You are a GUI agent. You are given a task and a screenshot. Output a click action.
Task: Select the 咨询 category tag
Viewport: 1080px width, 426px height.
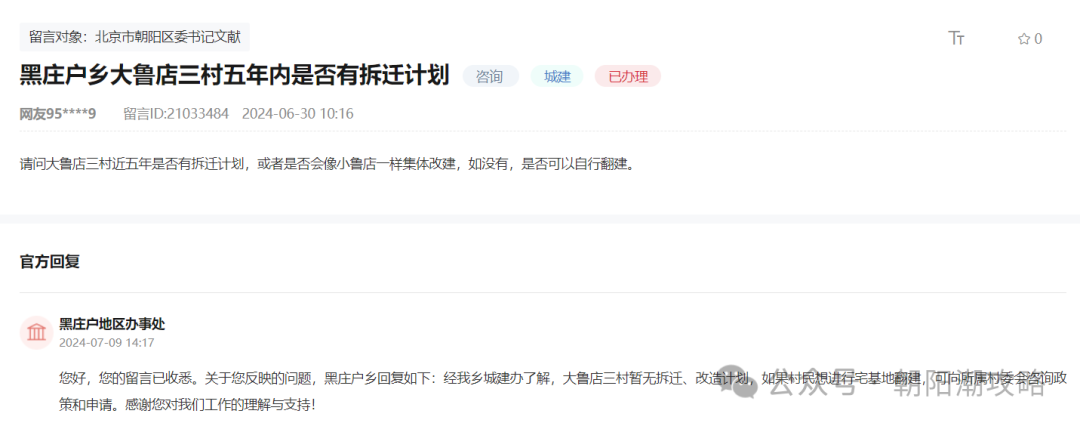489,76
